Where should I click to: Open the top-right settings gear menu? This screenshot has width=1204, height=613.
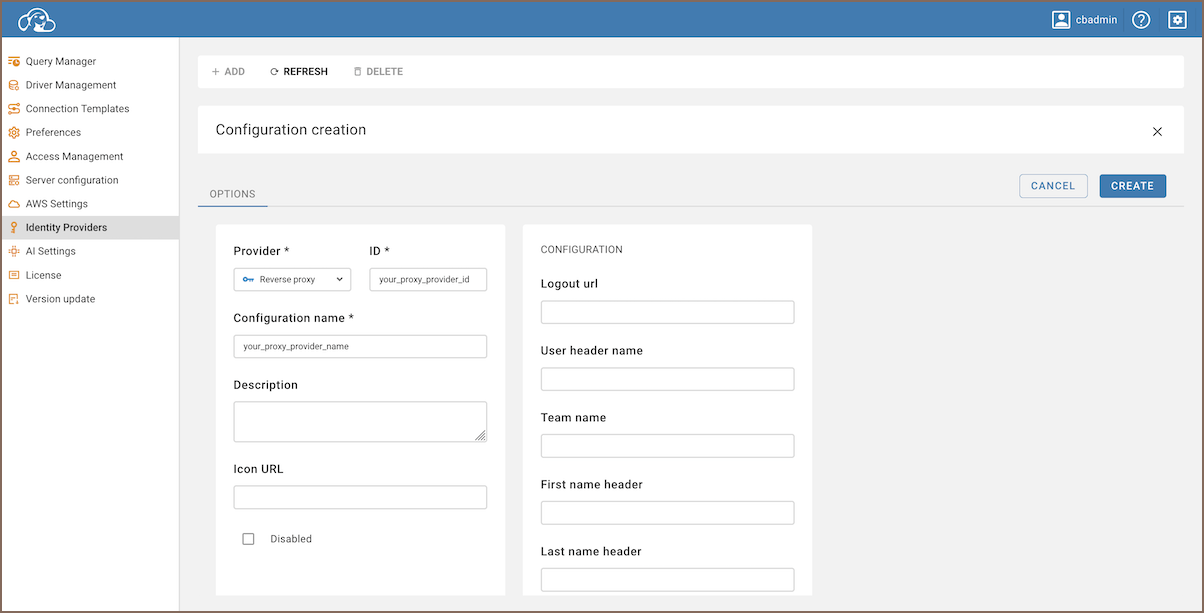(1177, 19)
